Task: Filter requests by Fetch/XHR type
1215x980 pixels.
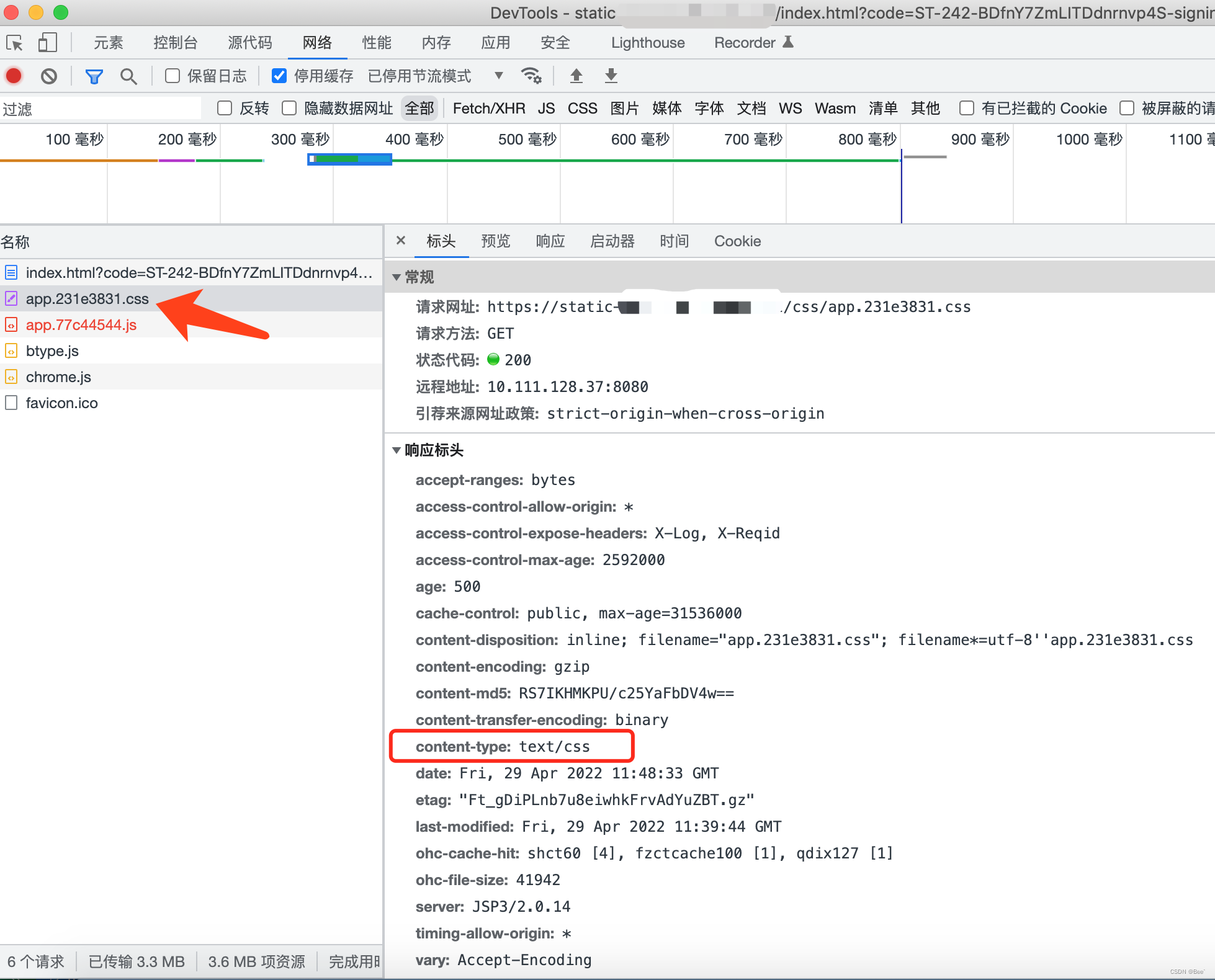Action: tap(488, 109)
